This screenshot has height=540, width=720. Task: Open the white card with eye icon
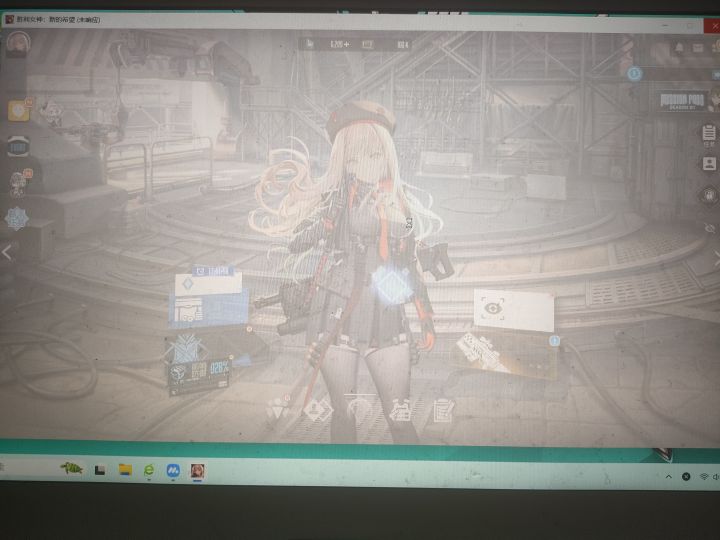coord(513,310)
